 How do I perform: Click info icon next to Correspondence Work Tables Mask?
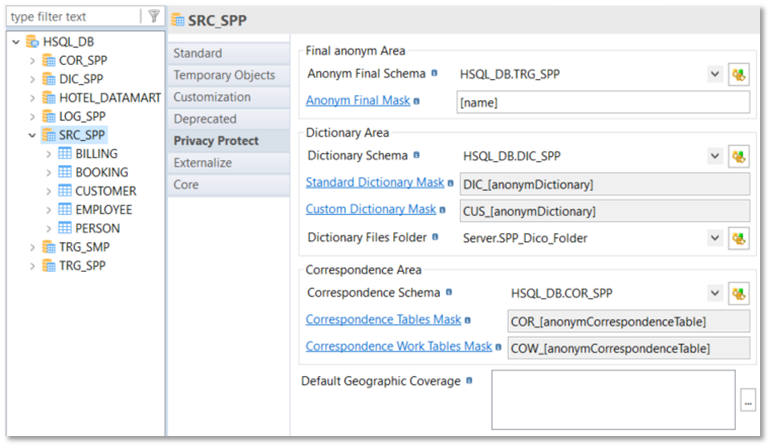498,347
